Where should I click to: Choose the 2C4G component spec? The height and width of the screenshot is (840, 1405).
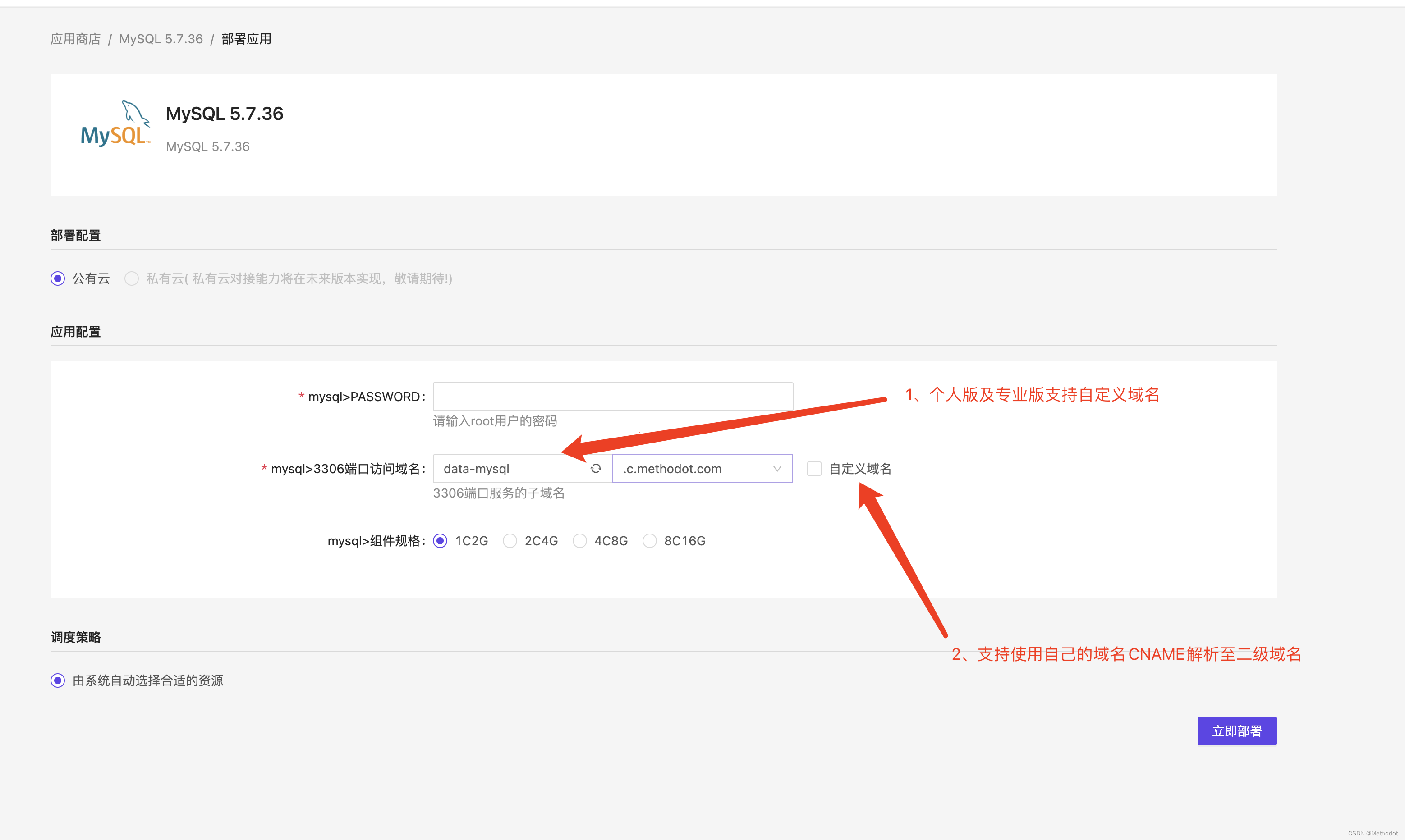[510, 541]
